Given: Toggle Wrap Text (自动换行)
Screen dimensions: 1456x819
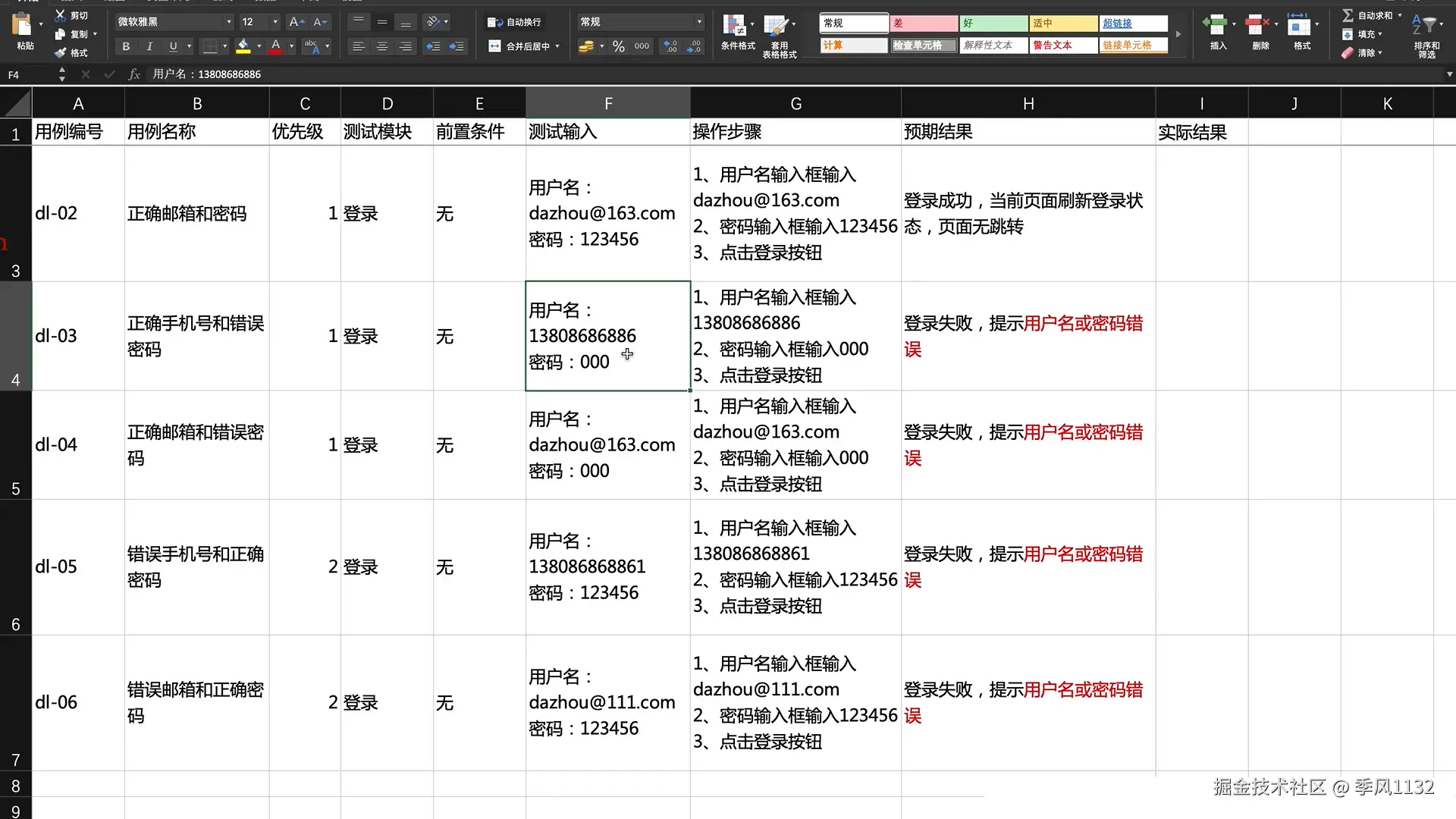Looking at the screenshot, I should [515, 22].
